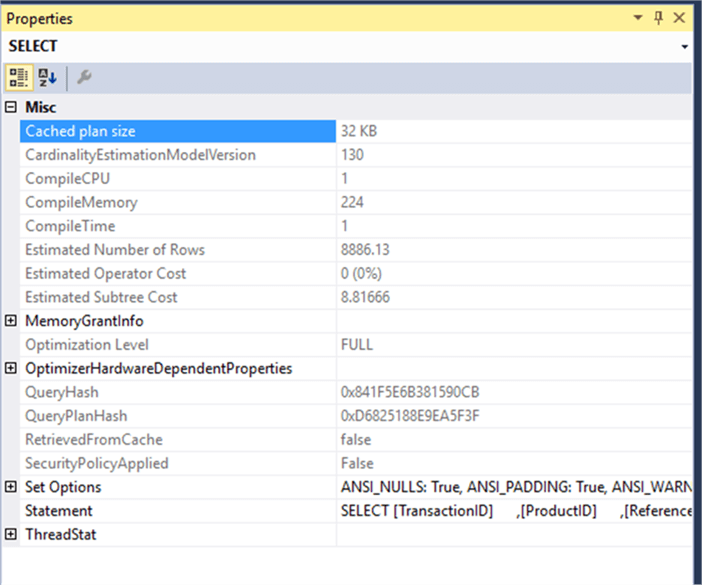702x585 pixels.
Task: Expand the ThreadStat node
Action: pos(11,535)
